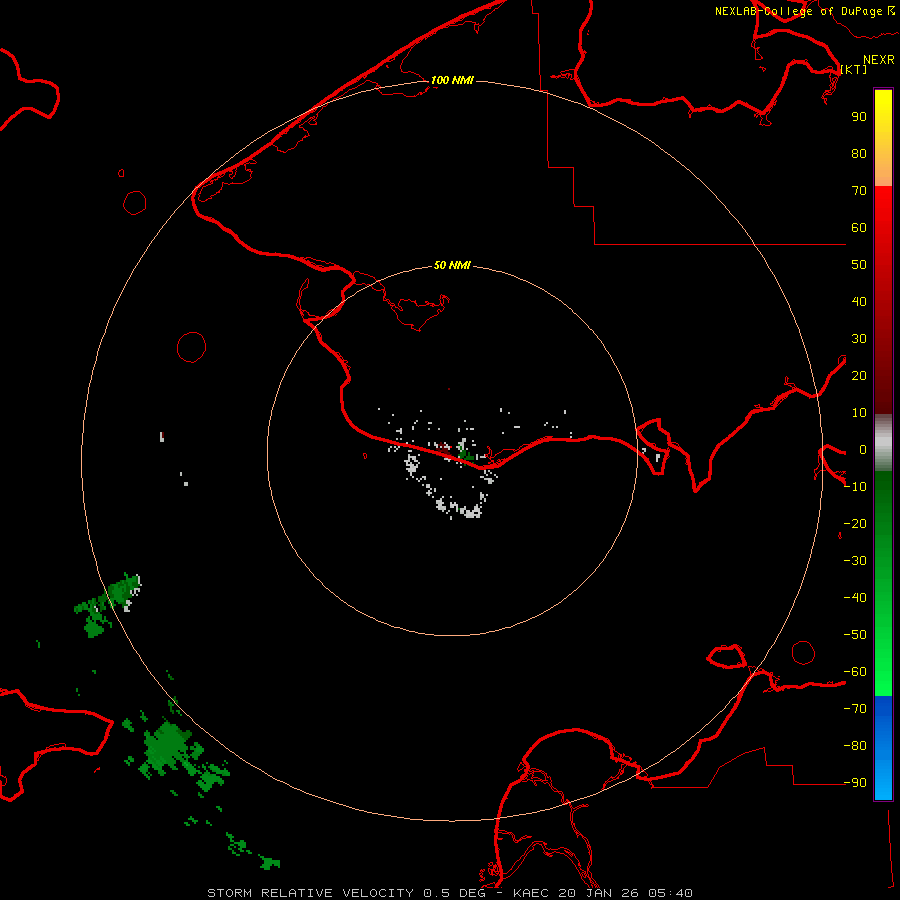
Task: Click the -20 value on the velocity scale
Action: click(x=855, y=523)
